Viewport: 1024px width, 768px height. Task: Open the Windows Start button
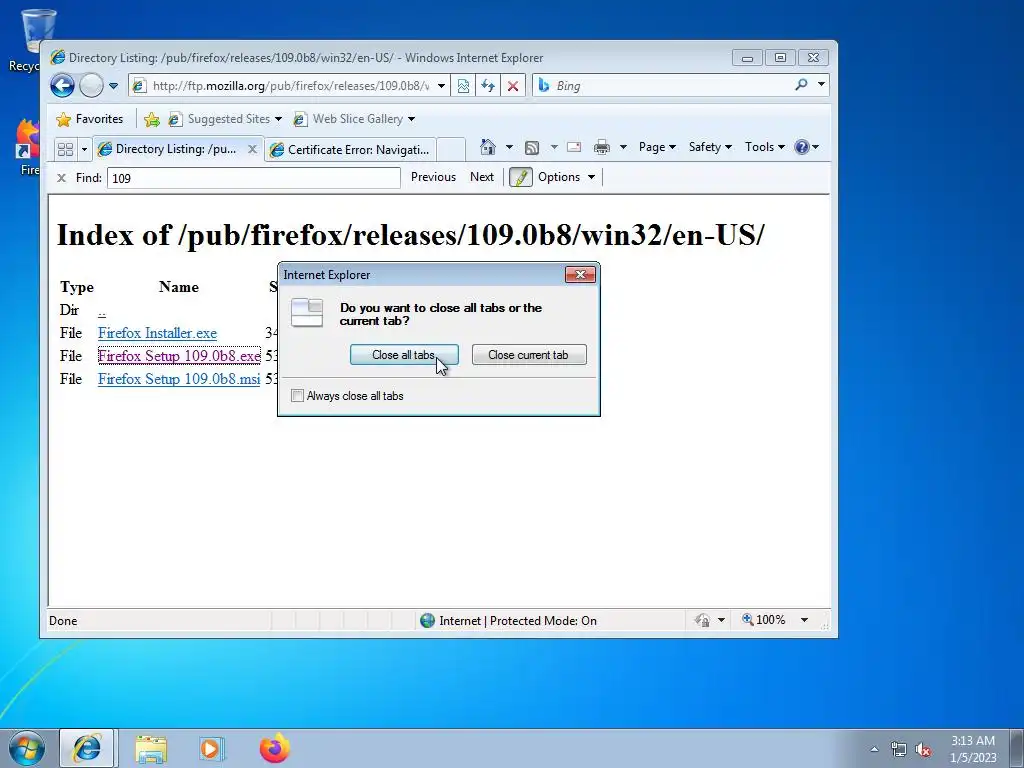(26, 748)
